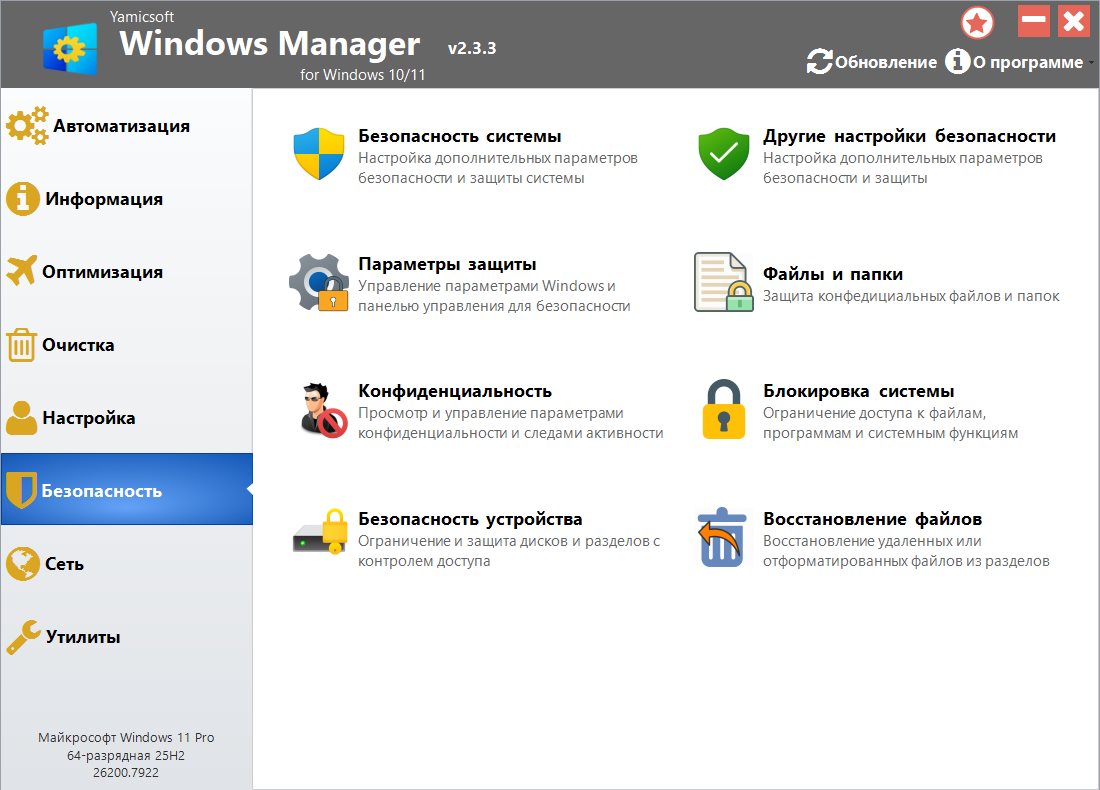
Task: Open the Privacy spy icon
Action: [322, 410]
